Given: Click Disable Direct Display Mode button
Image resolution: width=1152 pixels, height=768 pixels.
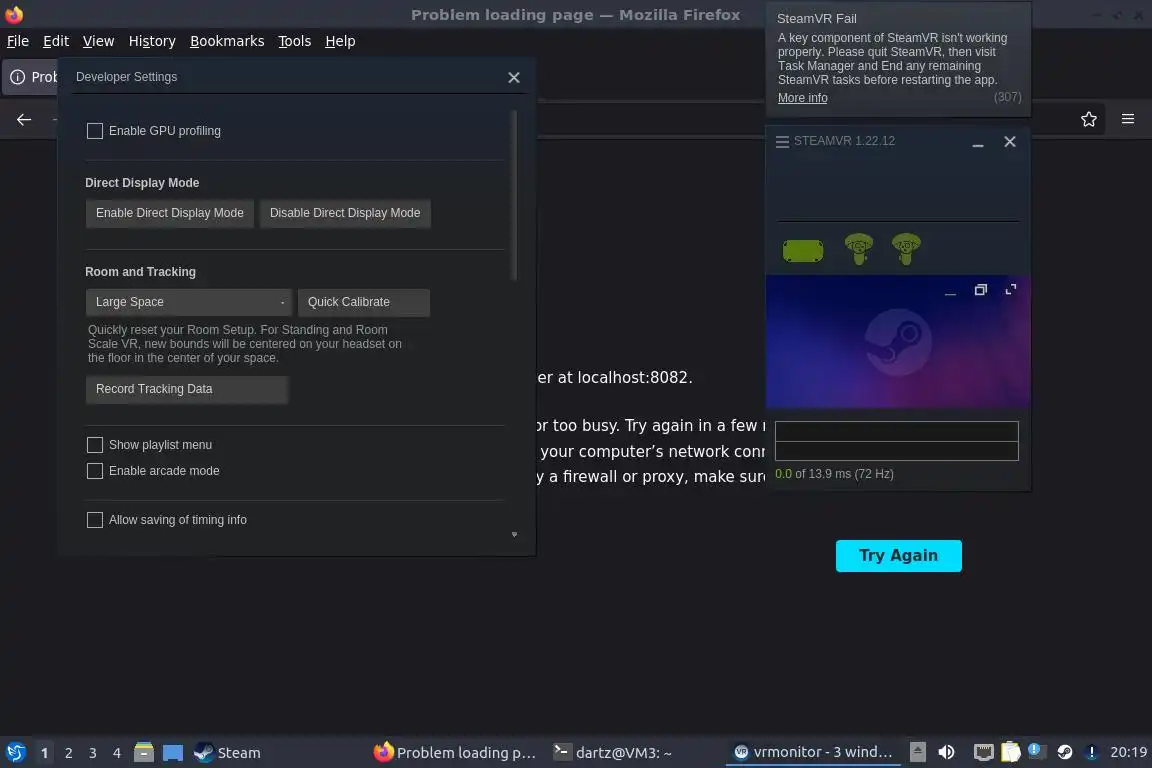Looking at the screenshot, I should click(345, 213).
